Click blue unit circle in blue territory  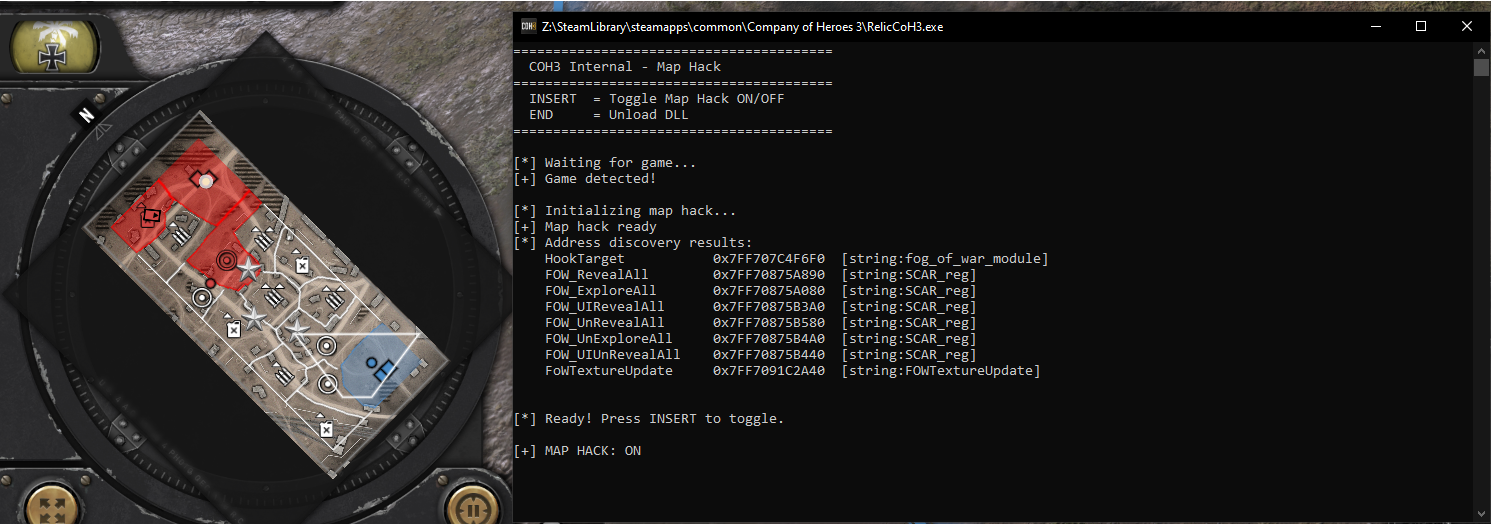[x=372, y=362]
